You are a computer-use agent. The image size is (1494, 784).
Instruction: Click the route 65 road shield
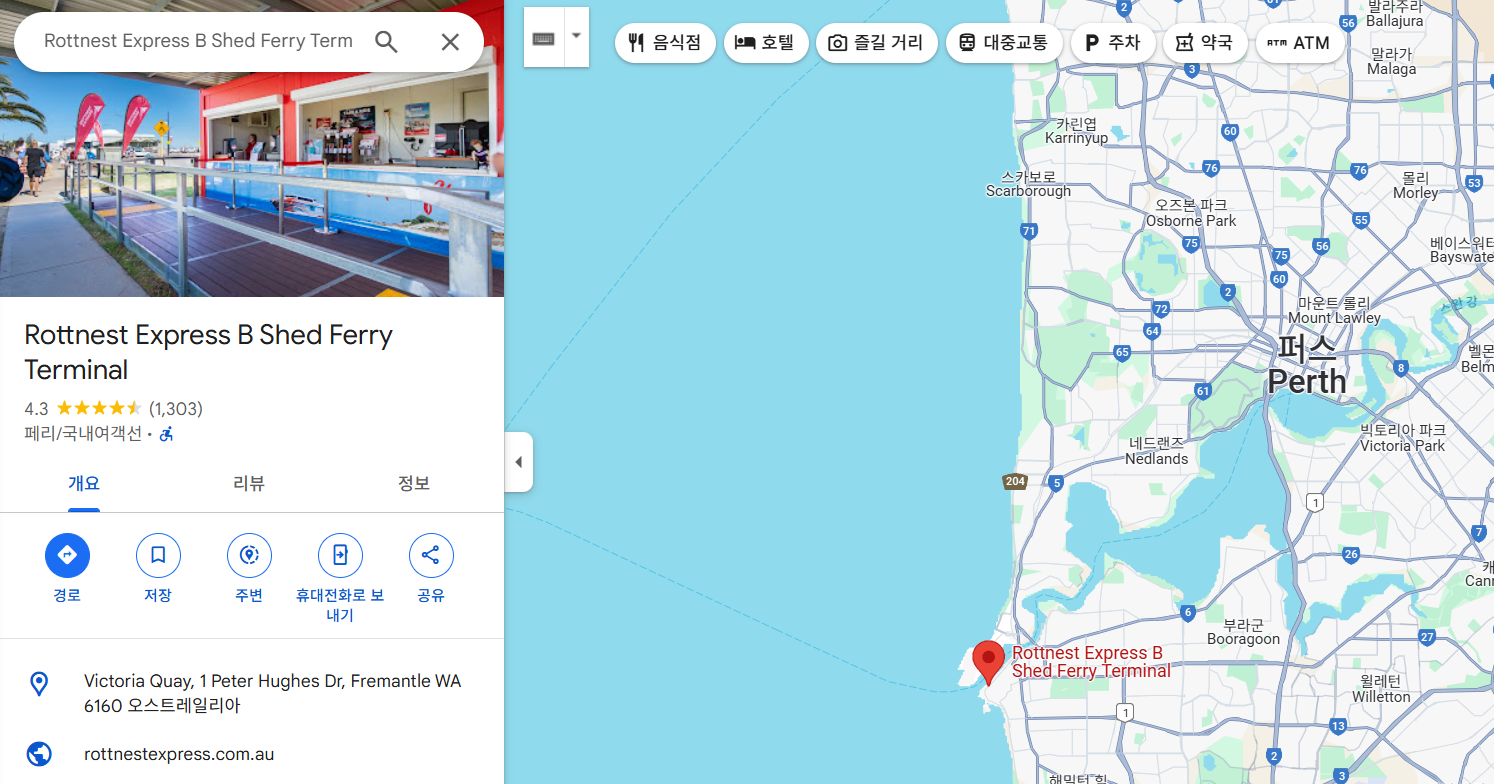[x=1122, y=352]
